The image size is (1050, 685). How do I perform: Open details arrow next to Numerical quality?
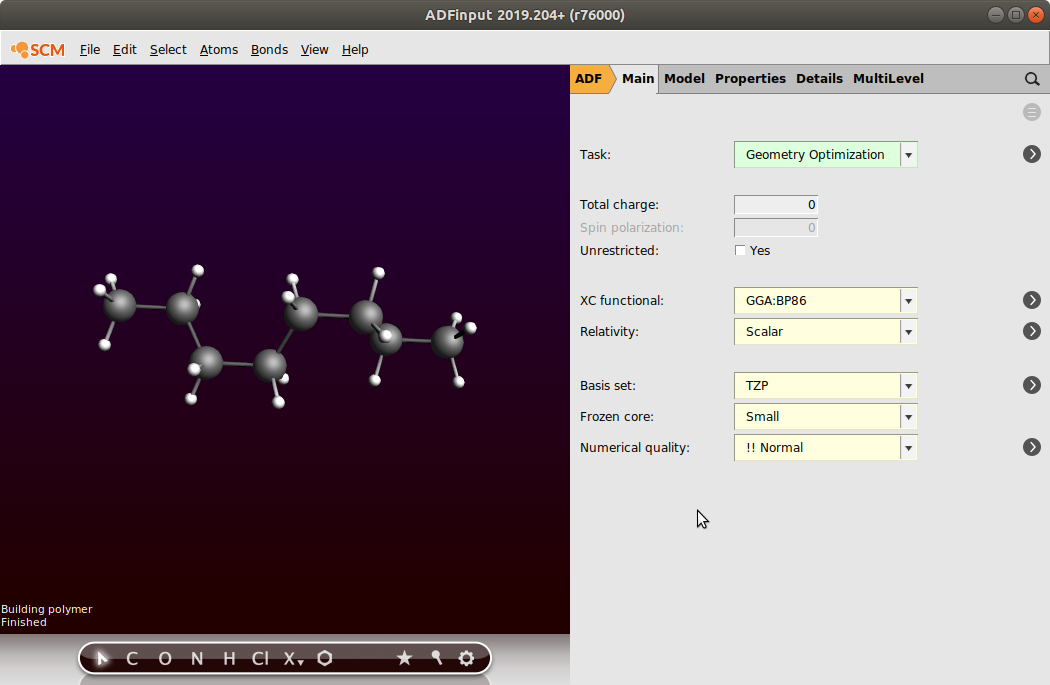[1032, 447]
